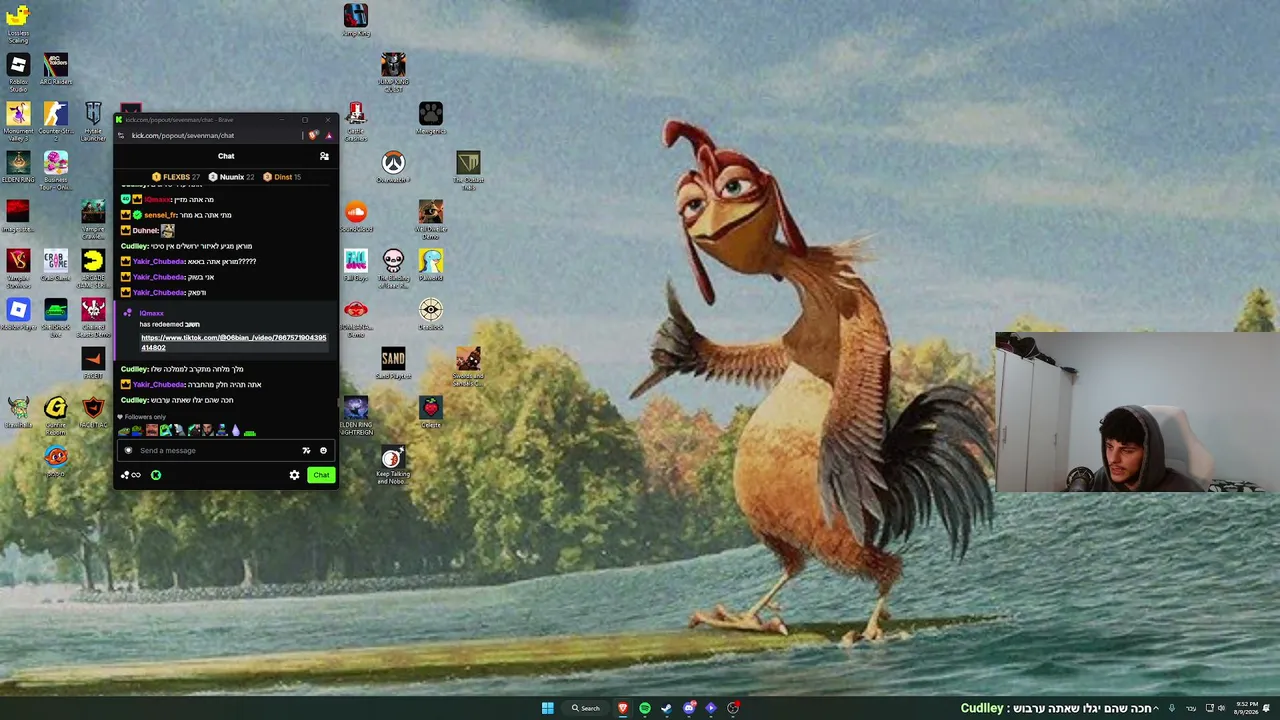Open the Deadlock desktop icon
Image resolution: width=1280 pixels, height=720 pixels.
(431, 315)
